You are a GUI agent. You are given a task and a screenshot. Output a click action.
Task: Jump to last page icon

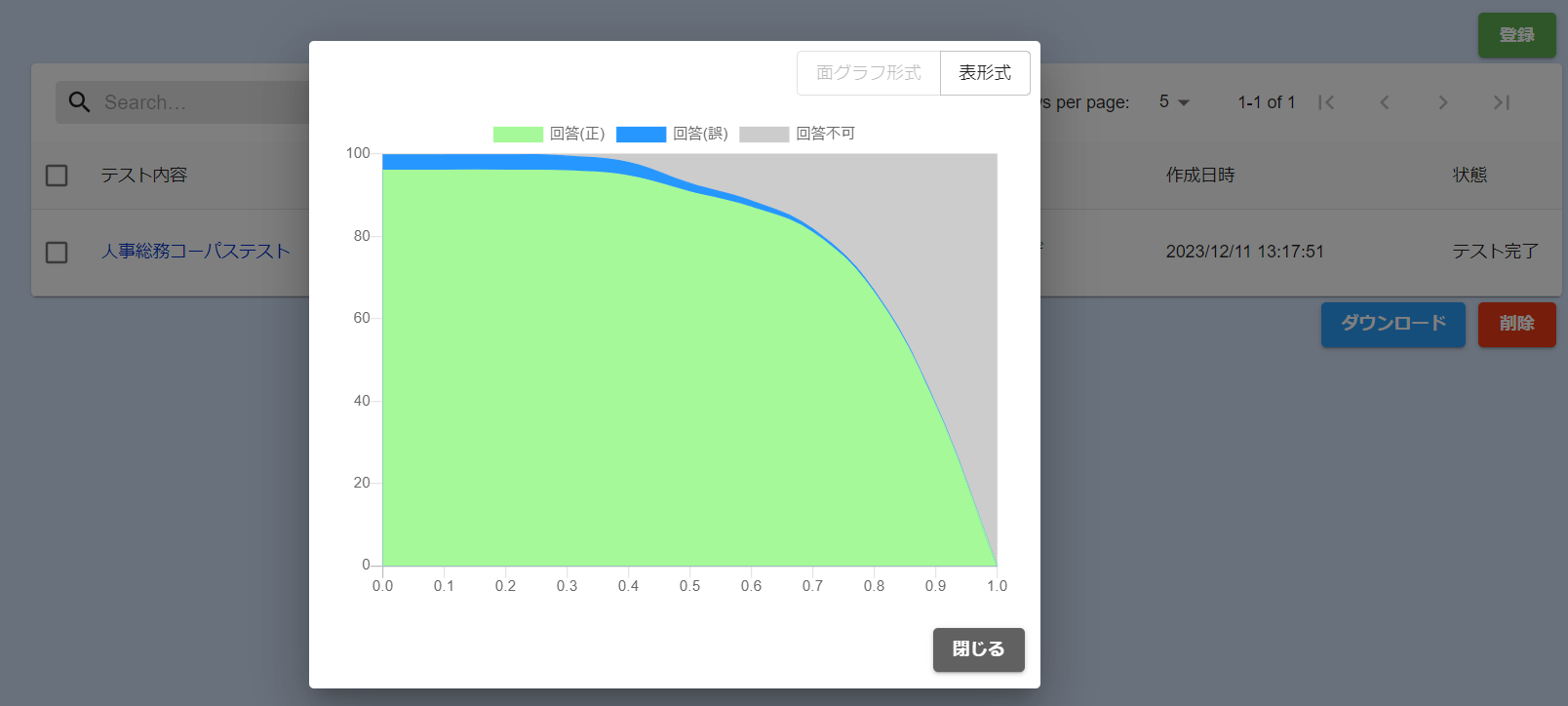(x=1502, y=102)
